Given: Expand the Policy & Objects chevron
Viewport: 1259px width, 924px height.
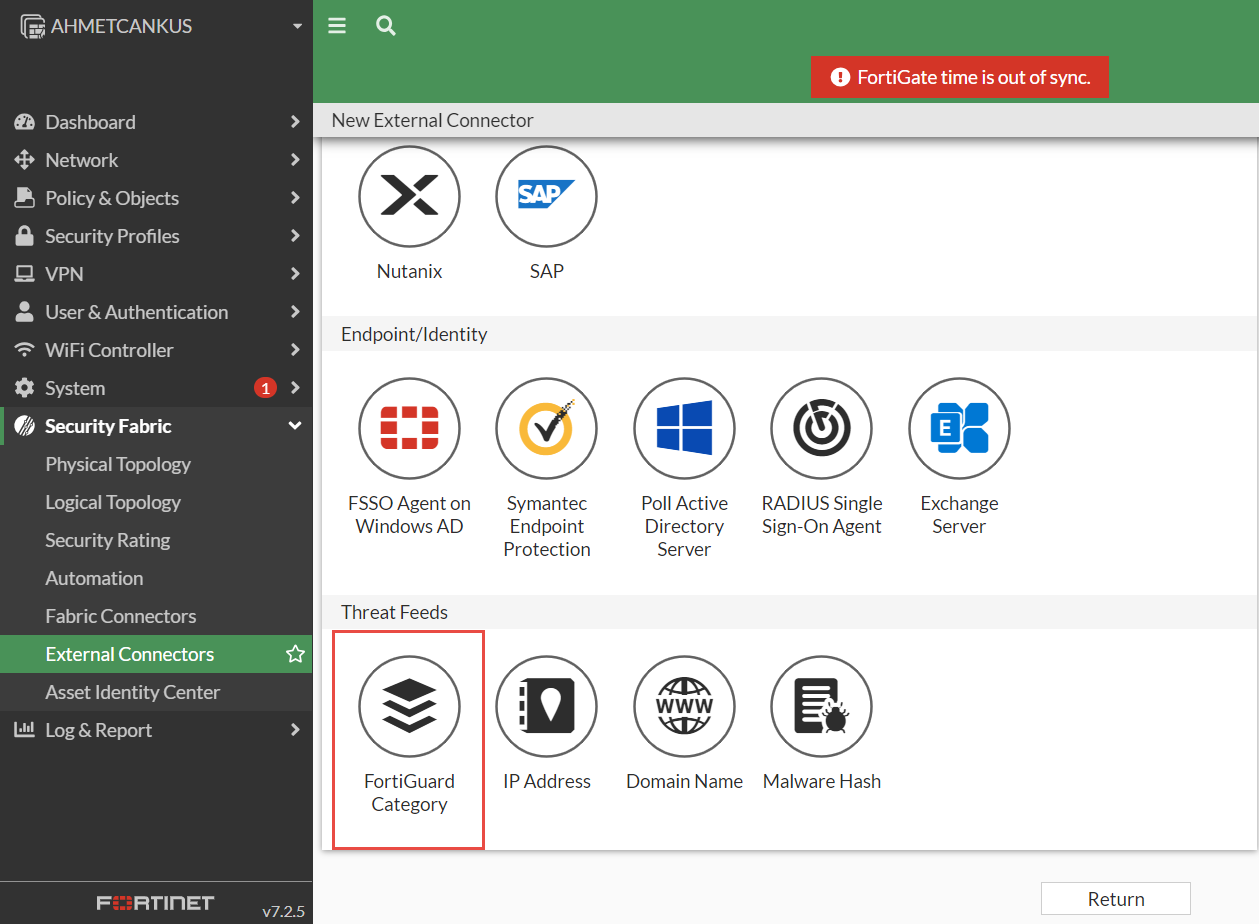Looking at the screenshot, I should coord(295,198).
